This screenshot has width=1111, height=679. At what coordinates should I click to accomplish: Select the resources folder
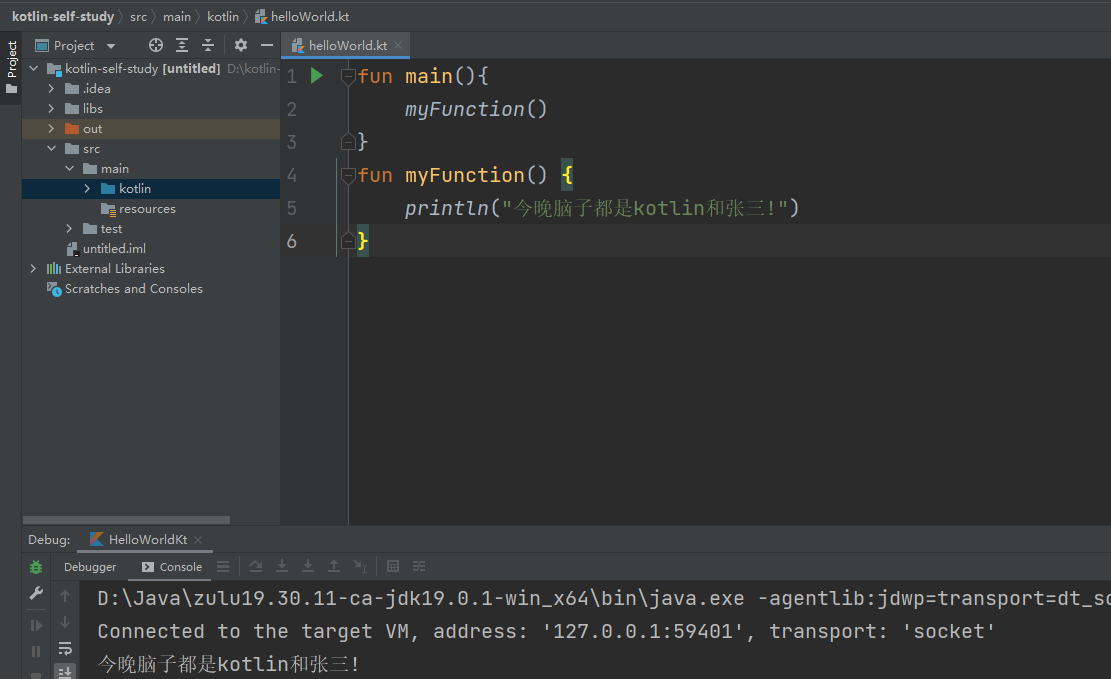(x=147, y=209)
